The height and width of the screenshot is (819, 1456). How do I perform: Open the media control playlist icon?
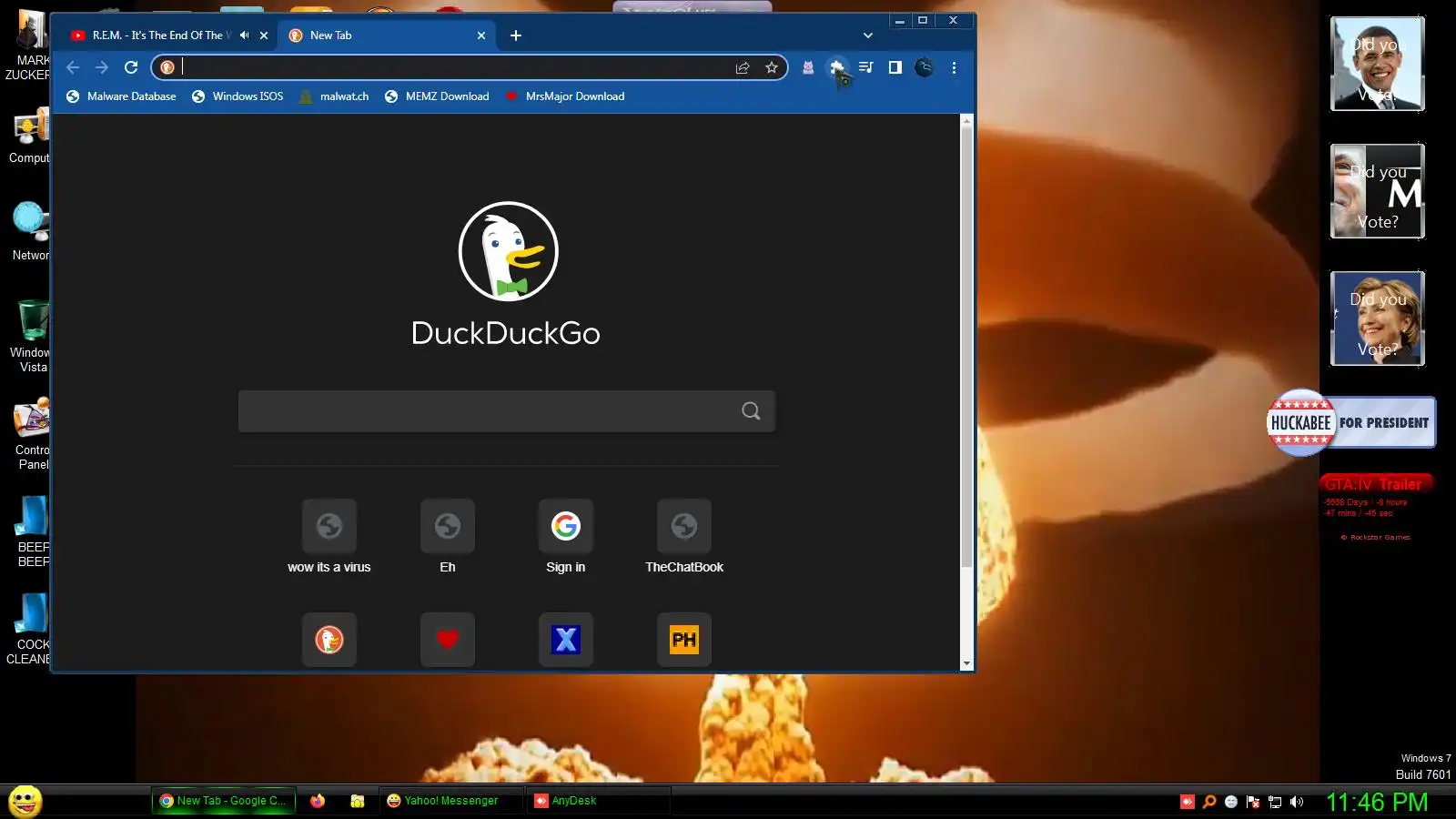point(865,67)
